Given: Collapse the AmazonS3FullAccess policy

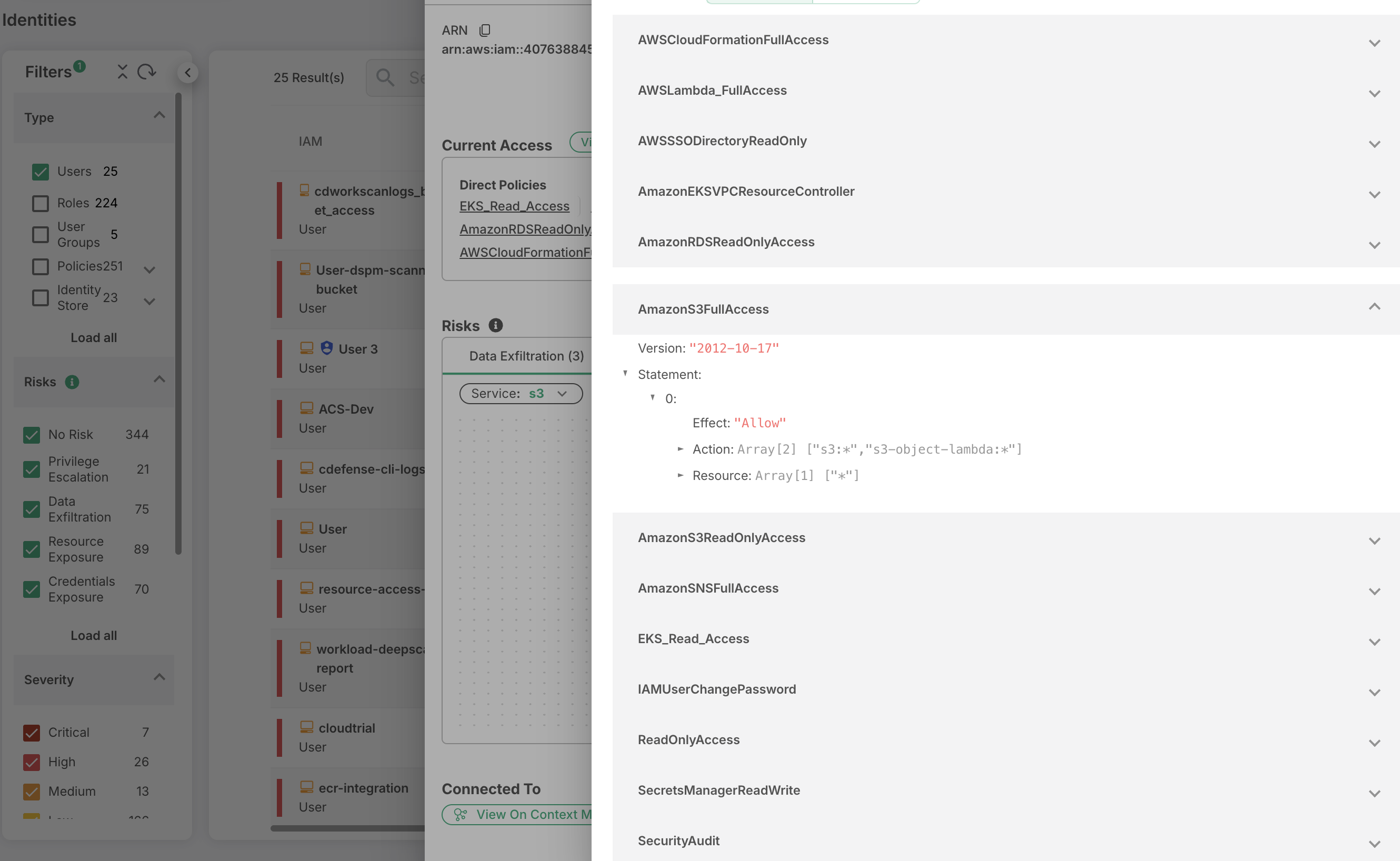Looking at the screenshot, I should point(1374,307).
